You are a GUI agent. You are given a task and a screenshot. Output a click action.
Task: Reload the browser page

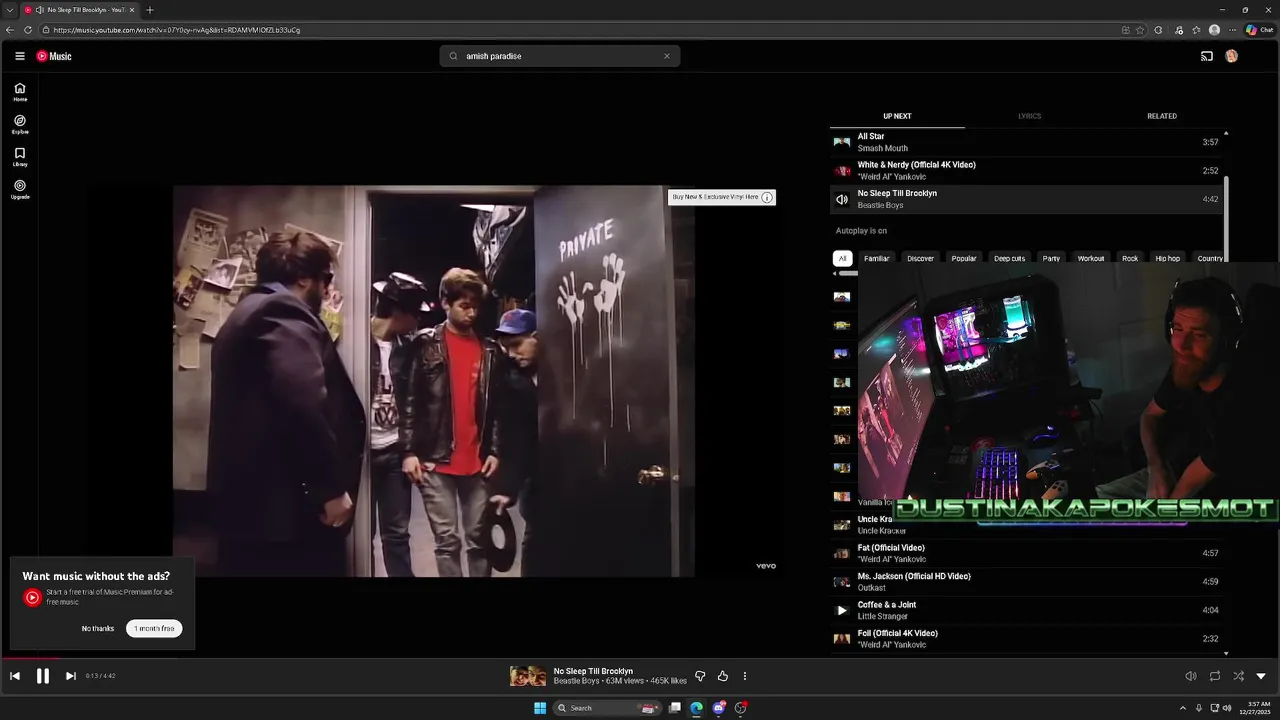click(x=27, y=30)
